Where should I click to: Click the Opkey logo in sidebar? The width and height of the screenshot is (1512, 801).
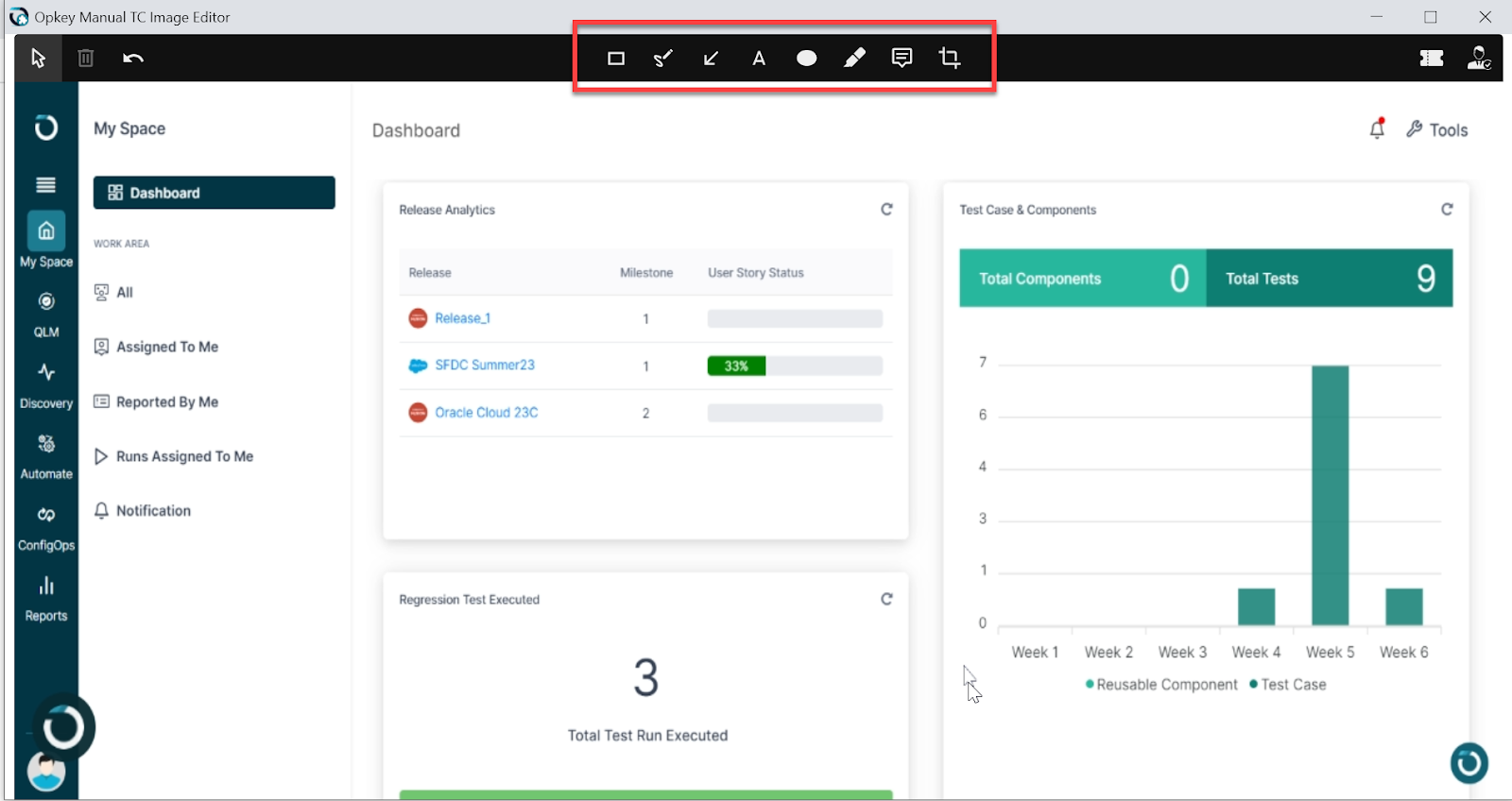click(46, 128)
